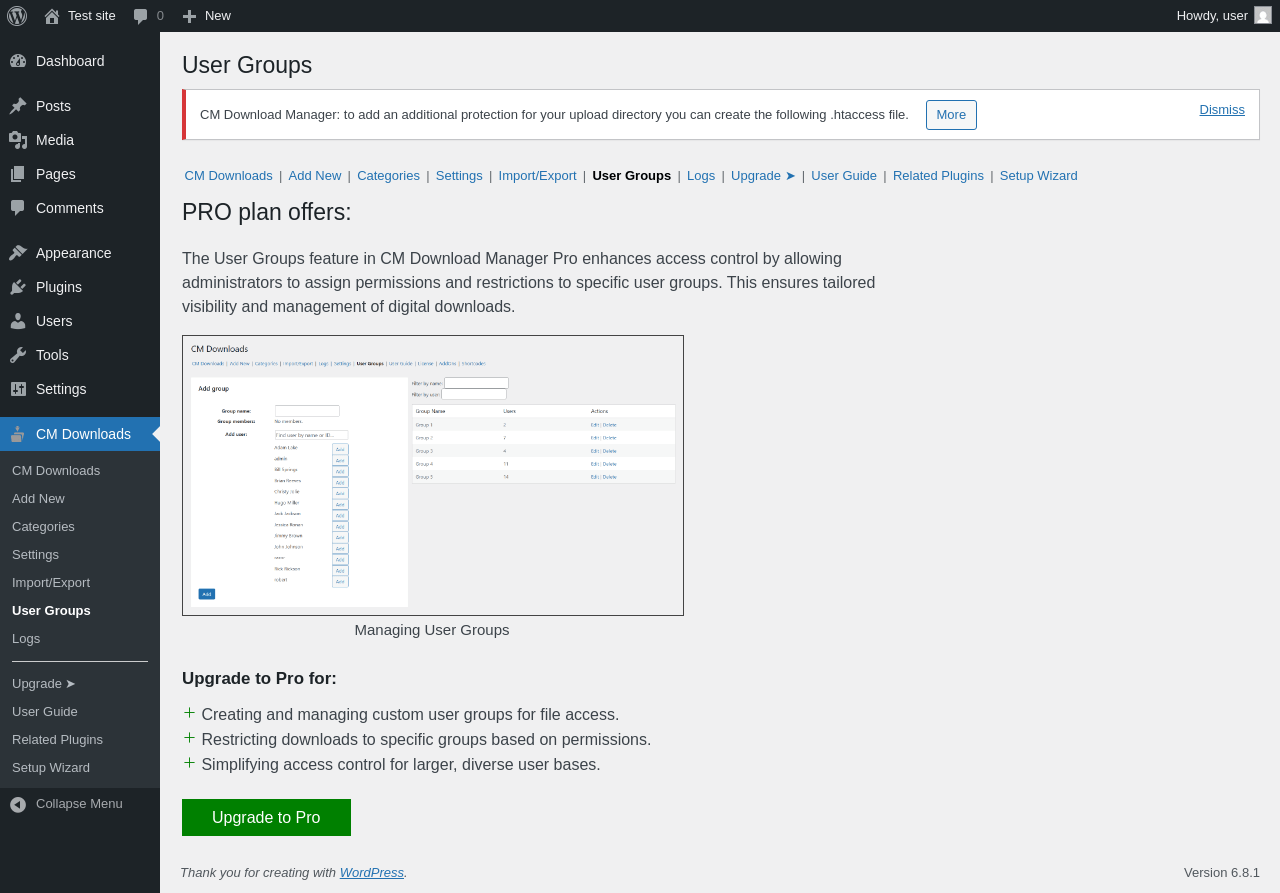
Task: Click the Posts pushpin icon
Action: click(x=18, y=106)
